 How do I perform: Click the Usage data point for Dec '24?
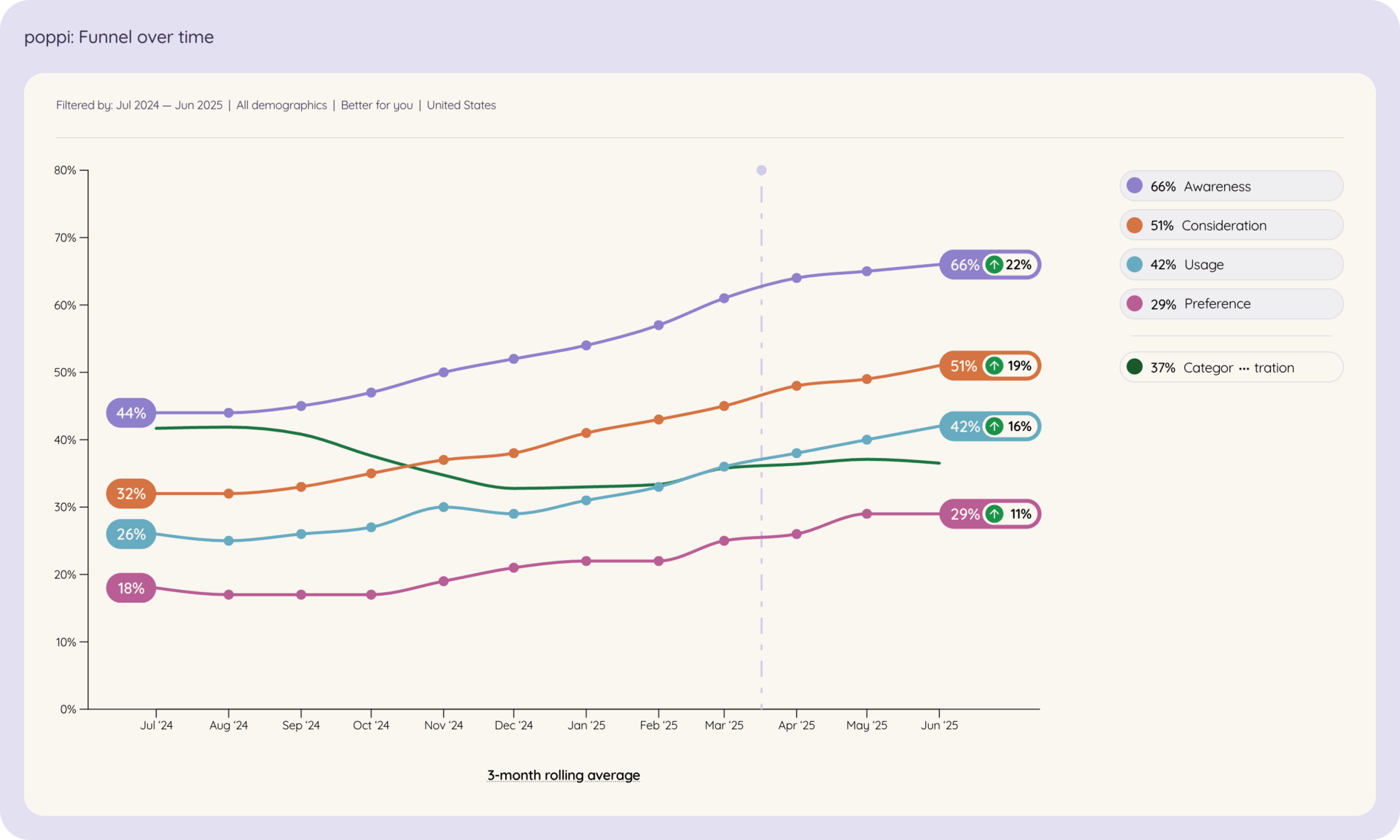[x=514, y=514]
